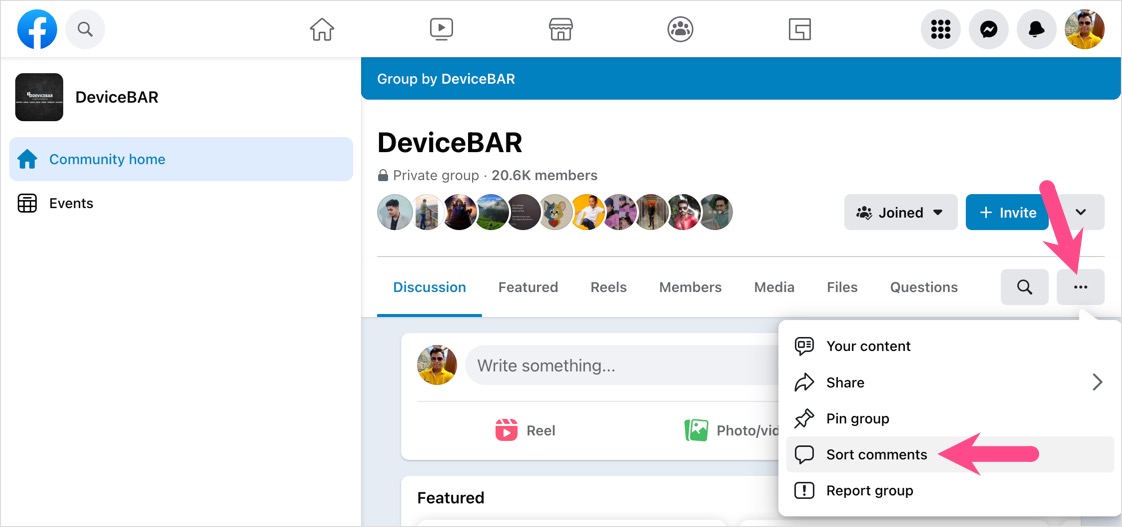This screenshot has width=1122, height=527.
Task: Click the Photo/video button in composer
Action: tap(731, 430)
